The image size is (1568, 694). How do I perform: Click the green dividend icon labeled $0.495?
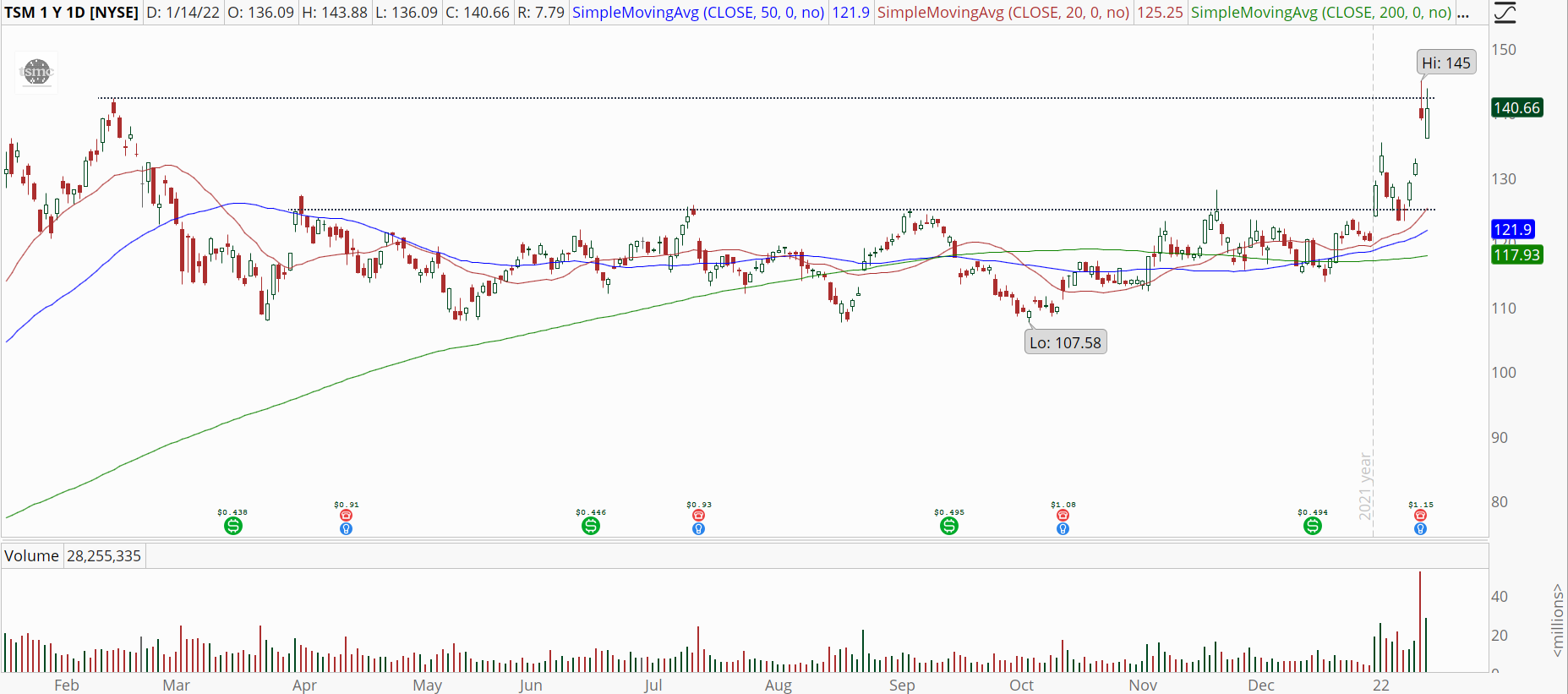coord(949,526)
